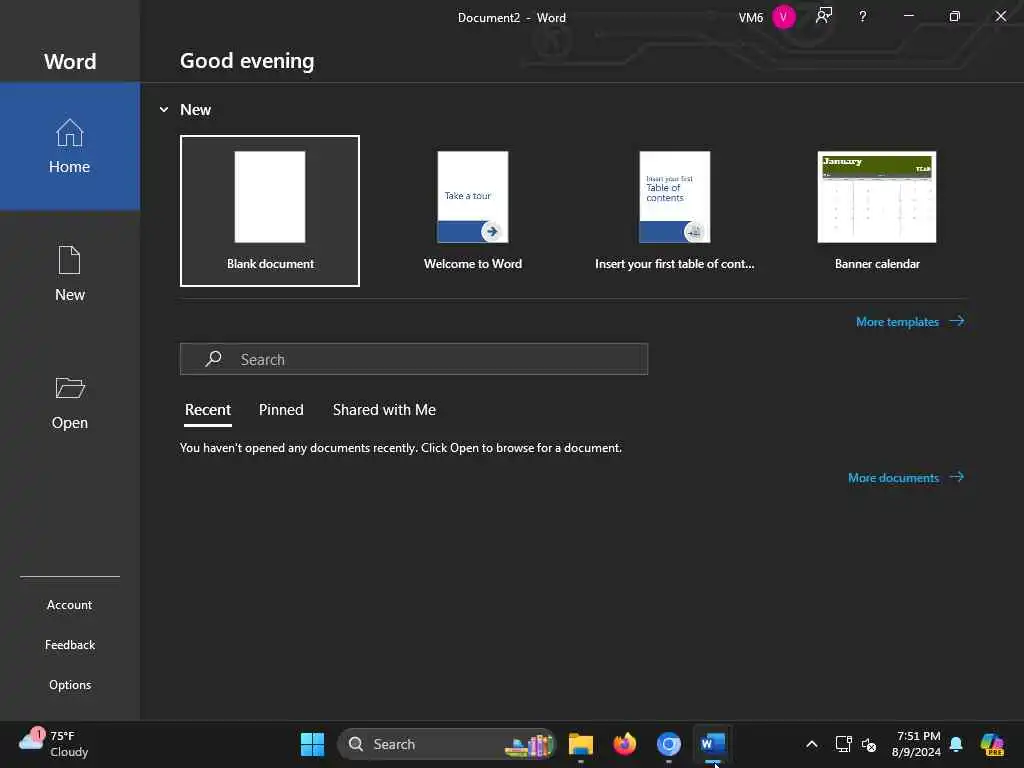Choose the Insert your first table of contents template
The height and width of the screenshot is (768, 1024).
click(x=675, y=211)
